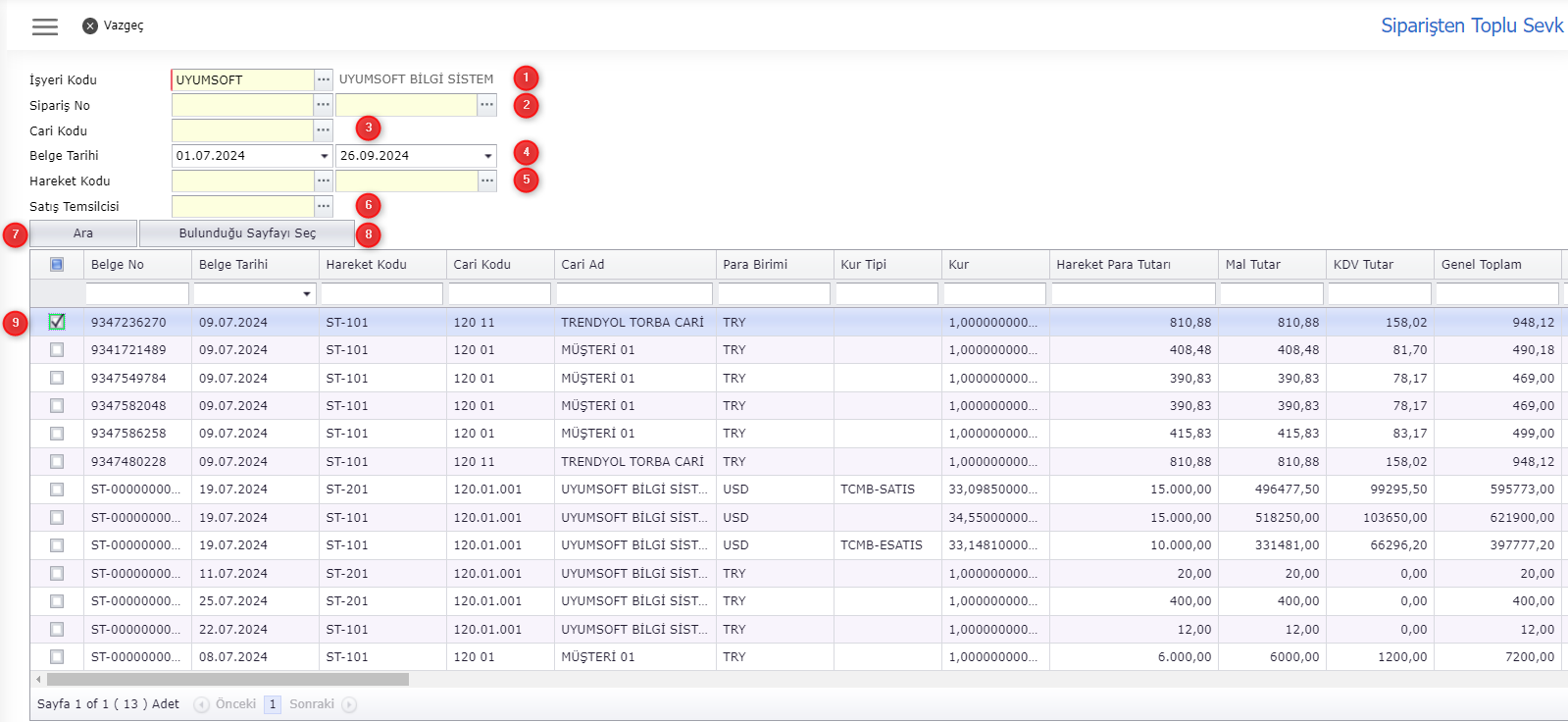1568x722 pixels.
Task: Check row with Belge No 9341721489
Action: click(x=57, y=349)
